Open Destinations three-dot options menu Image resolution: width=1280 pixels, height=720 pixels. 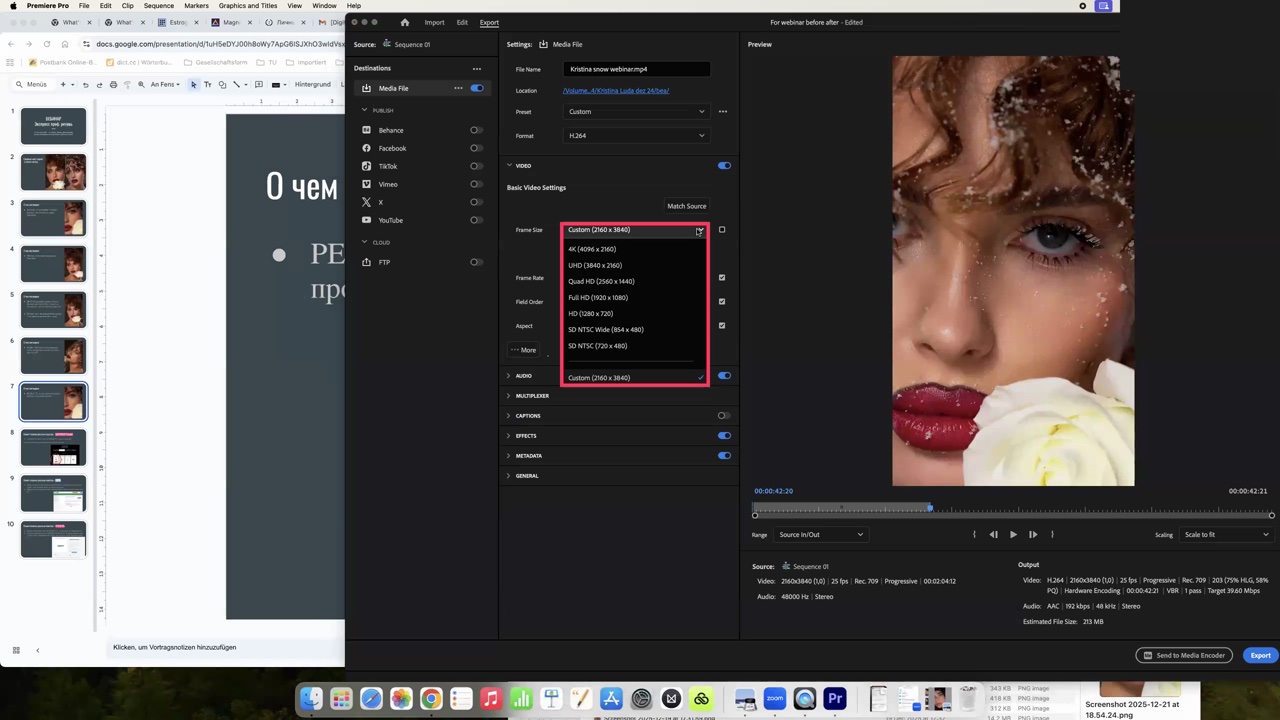point(477,69)
